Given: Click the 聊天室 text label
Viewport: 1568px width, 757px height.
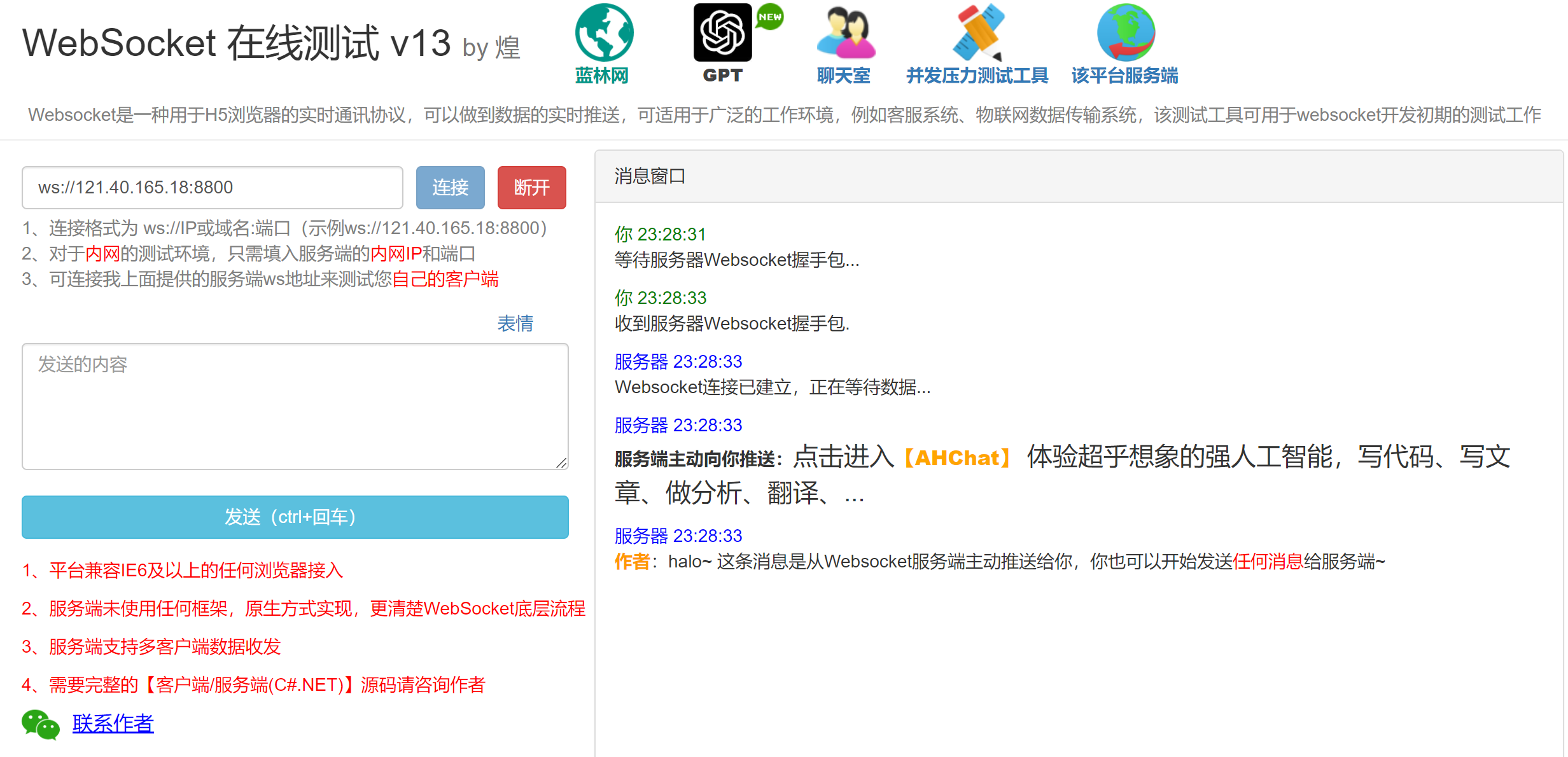Looking at the screenshot, I should [843, 76].
